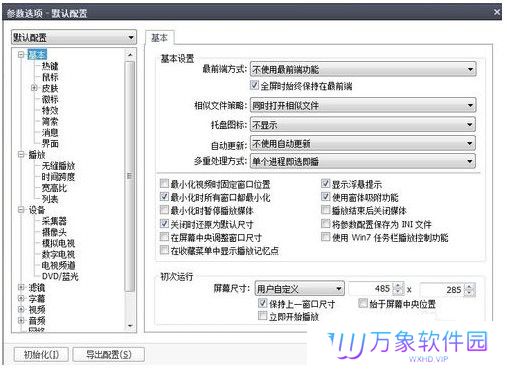The width and height of the screenshot is (507, 371).
Task: Select 消息 in the settings tree
Action: (x=50, y=132)
